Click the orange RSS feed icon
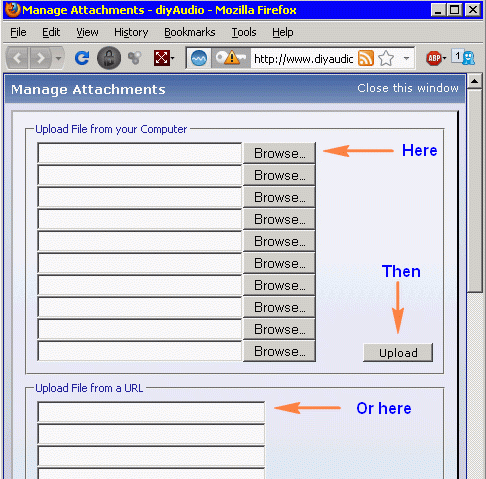This screenshot has width=486, height=479. coord(366,58)
